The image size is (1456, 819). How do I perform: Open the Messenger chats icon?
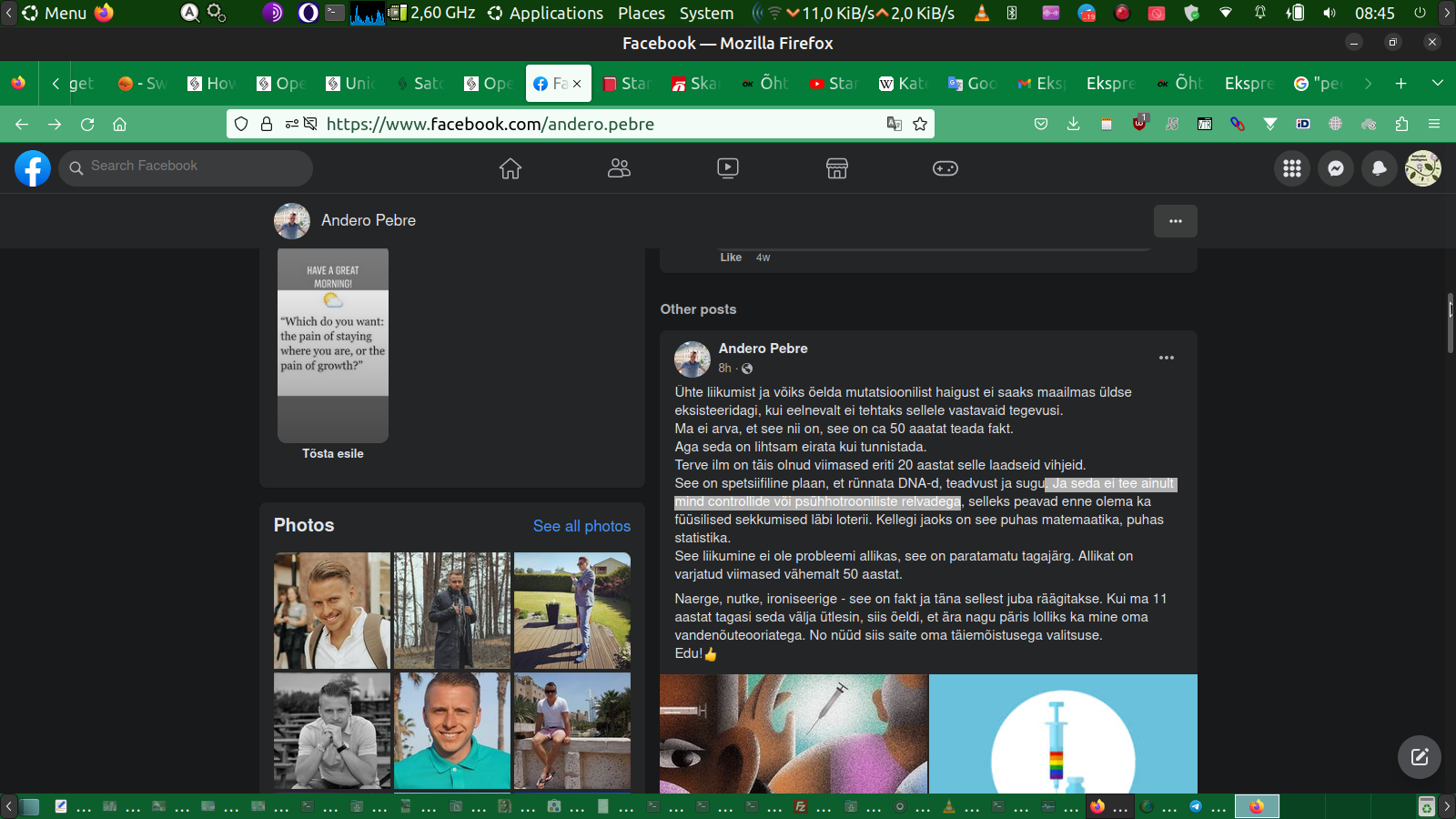(x=1336, y=168)
